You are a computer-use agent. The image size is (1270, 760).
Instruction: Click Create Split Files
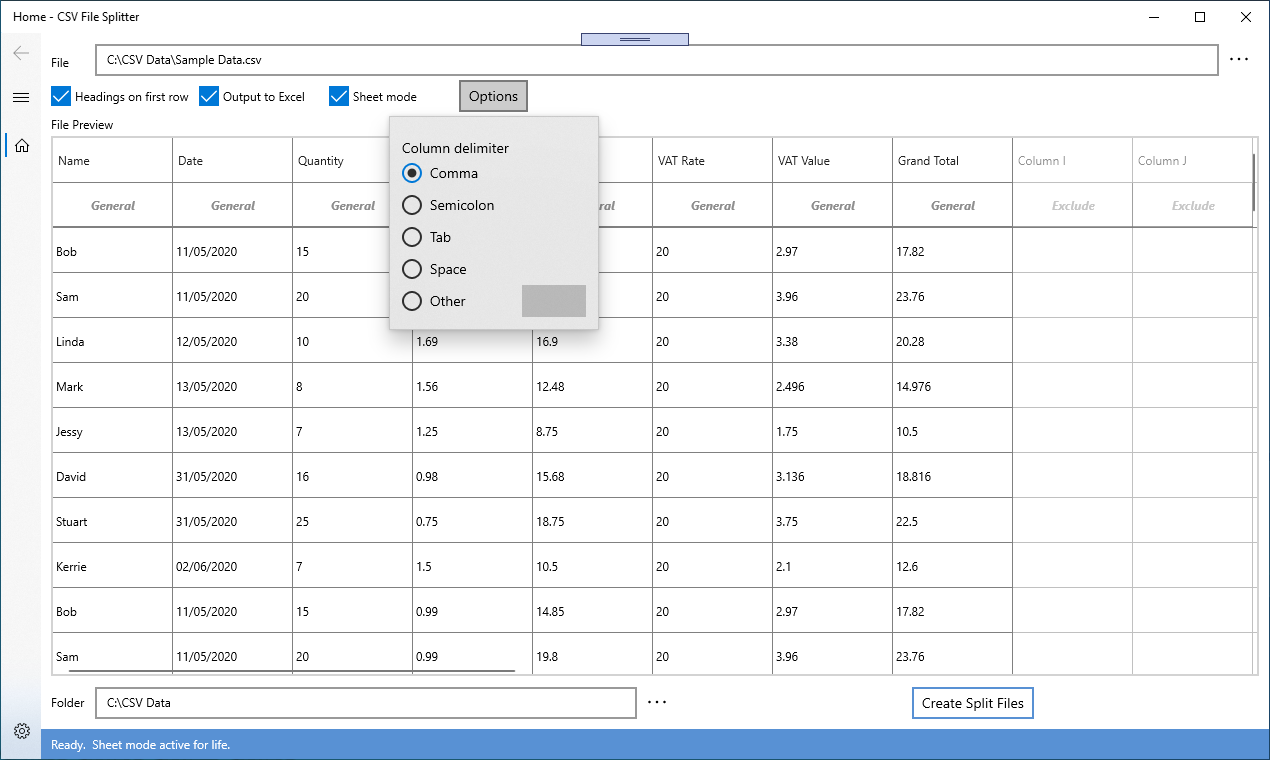pyautogui.click(x=971, y=702)
